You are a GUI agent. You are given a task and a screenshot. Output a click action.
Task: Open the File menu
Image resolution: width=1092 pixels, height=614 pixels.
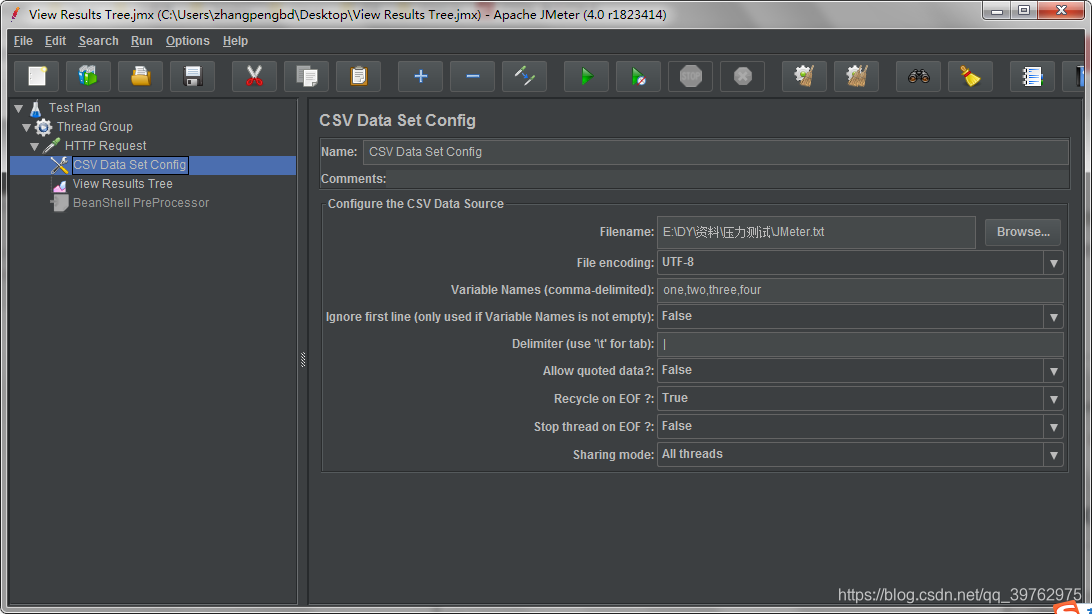(23, 41)
